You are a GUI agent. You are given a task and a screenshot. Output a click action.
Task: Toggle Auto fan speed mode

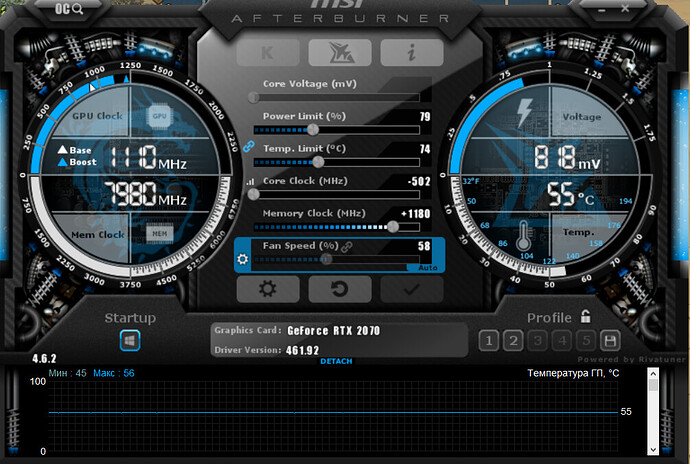pos(427,268)
